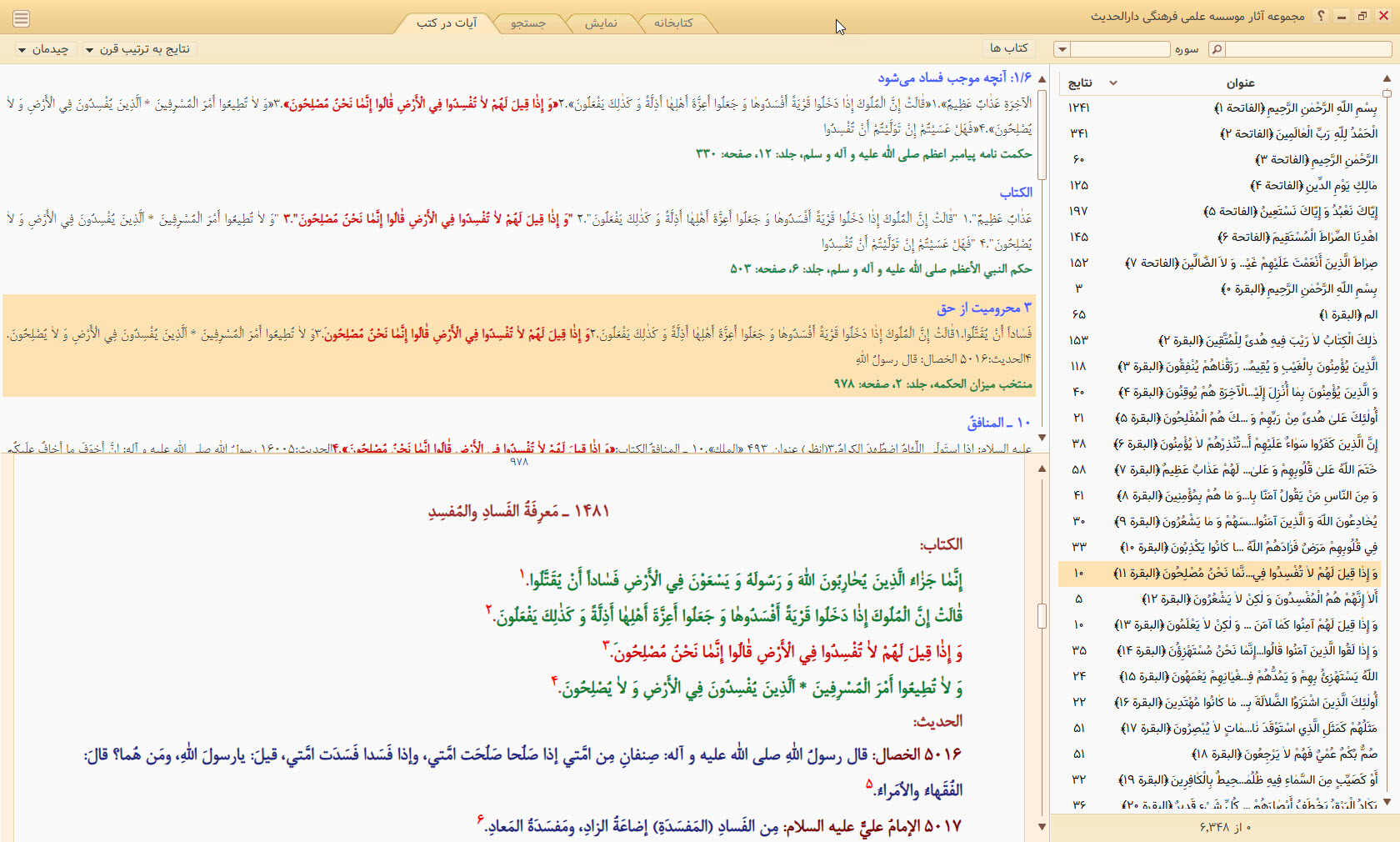1400x842 pixels.
Task: Select verse row البقرة ۱۷
Action: click(1220, 728)
